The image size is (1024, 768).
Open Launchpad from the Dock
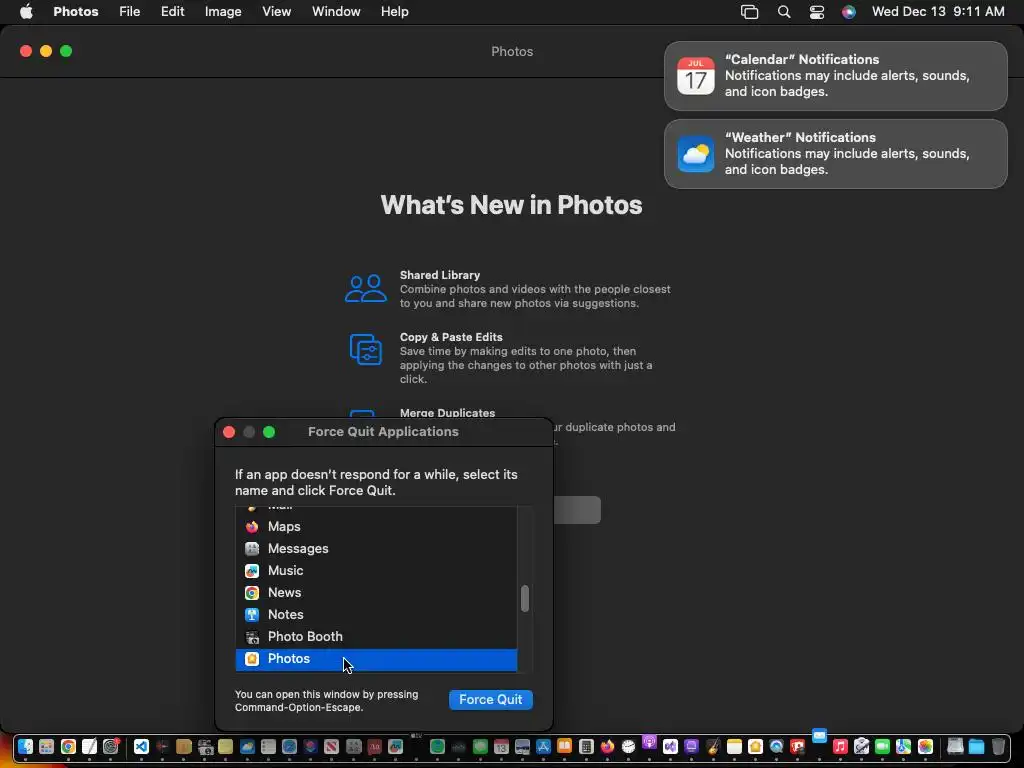(46, 746)
